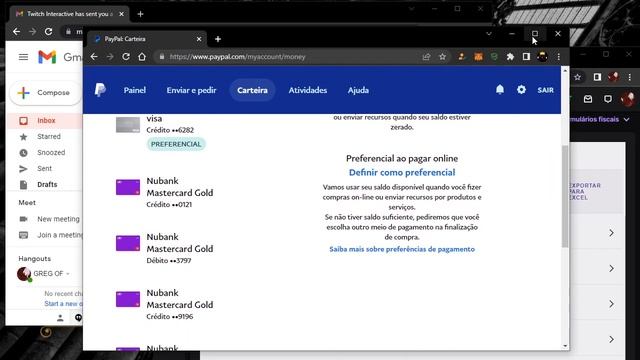Click the mail icon in background window toolbar

point(588,99)
